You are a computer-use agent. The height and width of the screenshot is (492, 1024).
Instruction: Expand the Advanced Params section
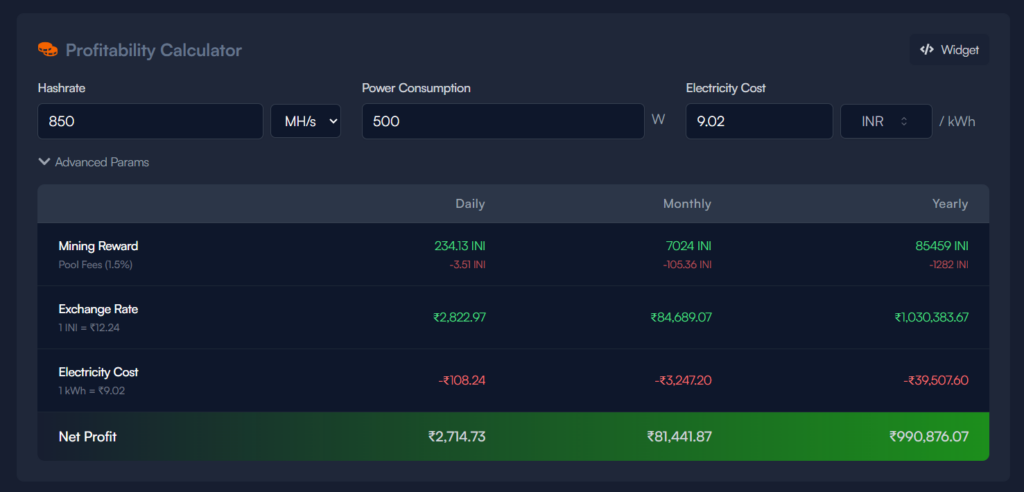pos(93,161)
